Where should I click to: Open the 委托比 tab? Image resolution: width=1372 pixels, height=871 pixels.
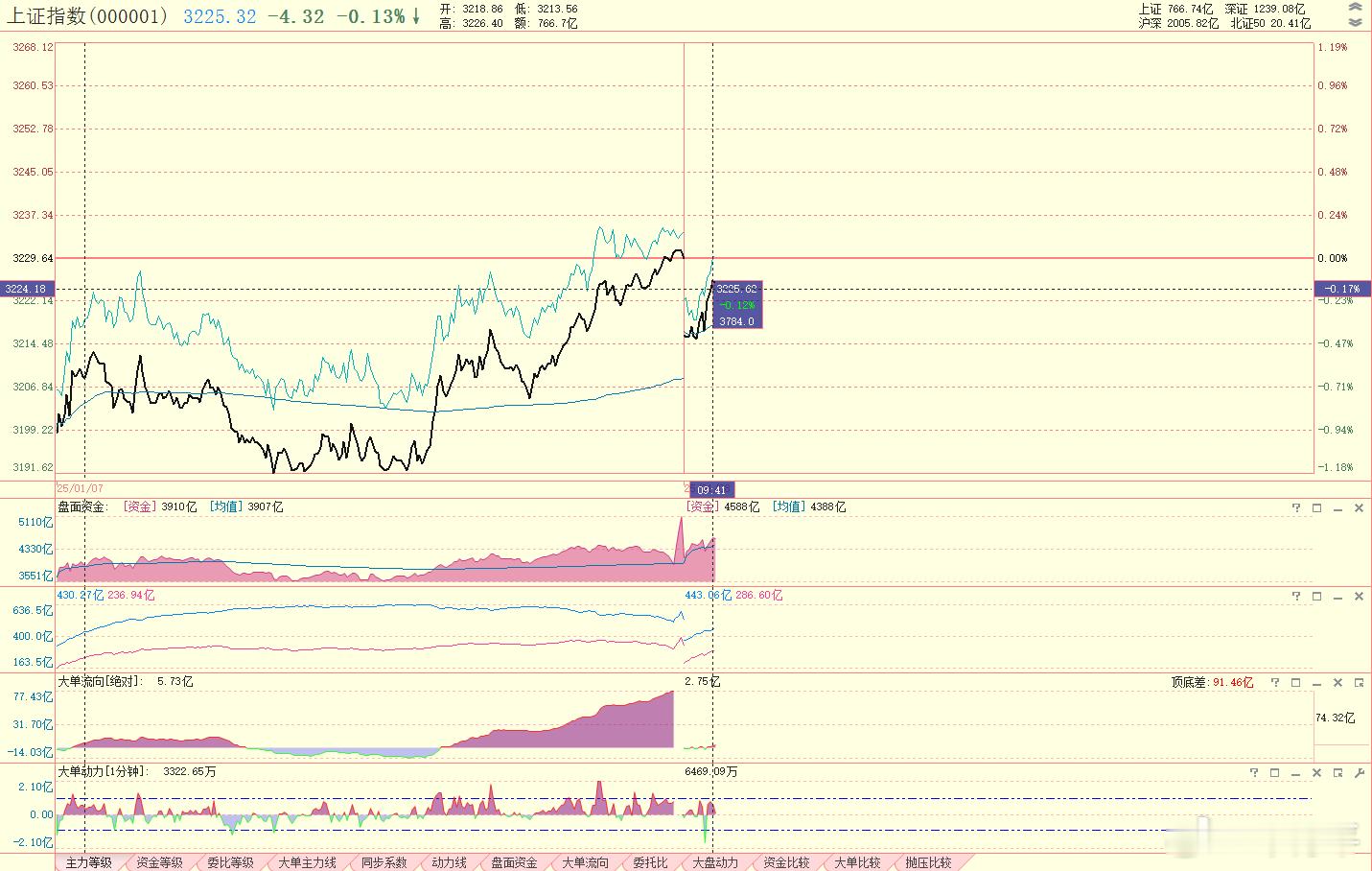pos(650,862)
